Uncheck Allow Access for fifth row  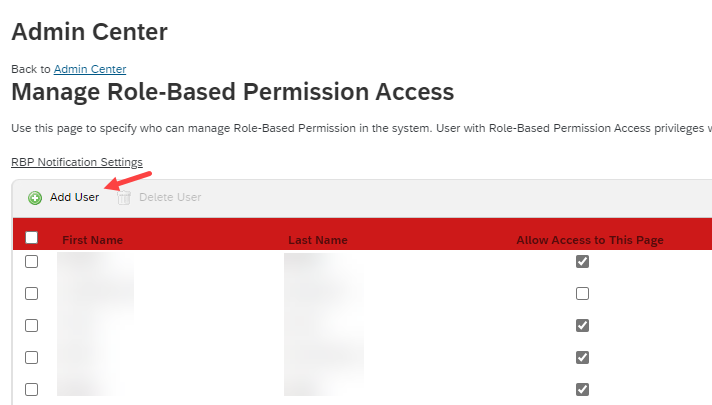(x=582, y=390)
